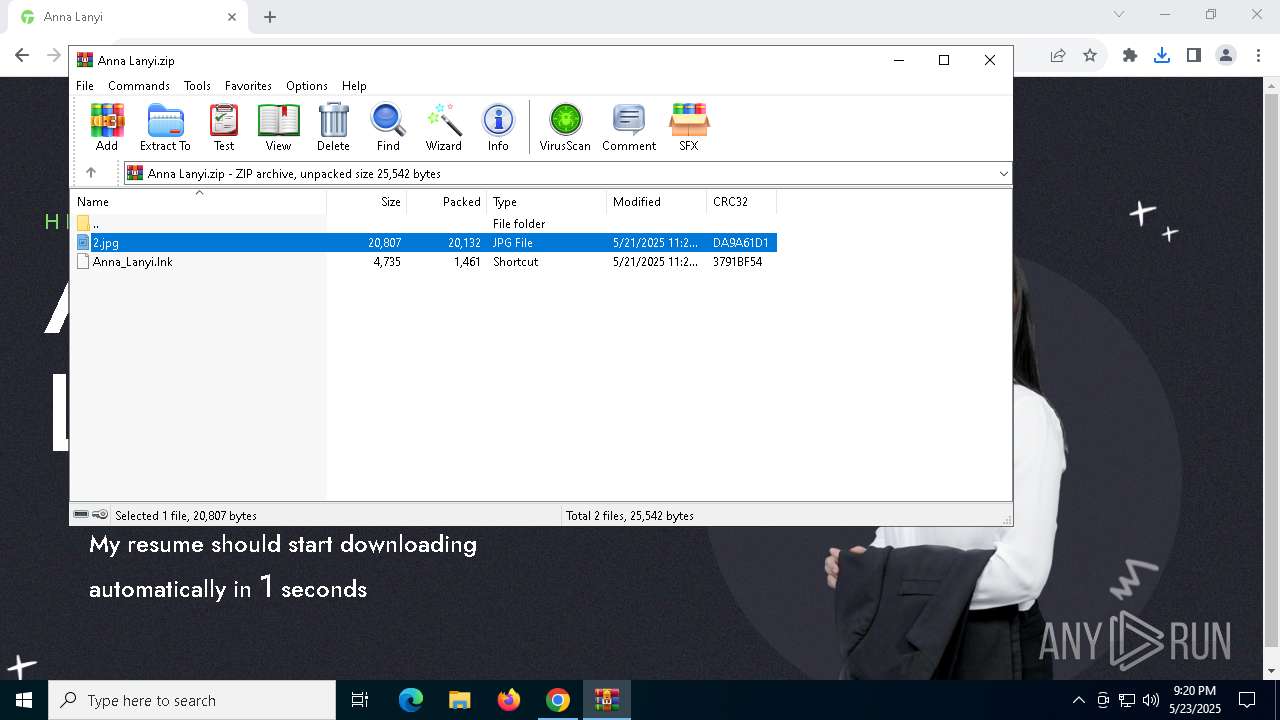Click the Delete toolbar icon

click(333, 127)
